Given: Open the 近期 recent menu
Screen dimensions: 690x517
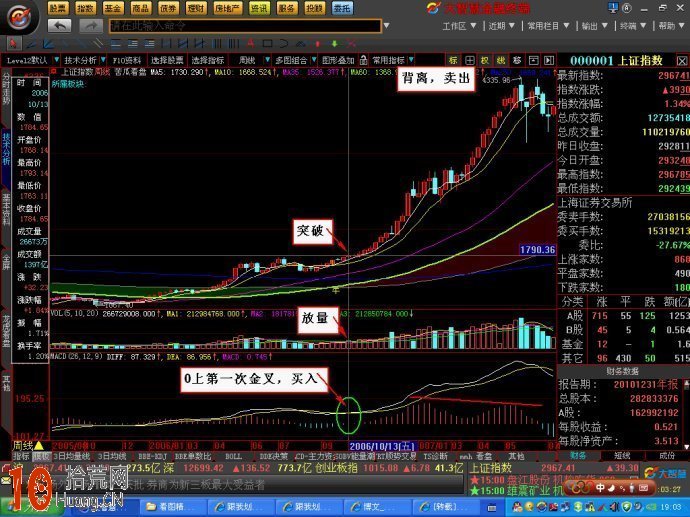Looking at the screenshot, I should point(501,26).
